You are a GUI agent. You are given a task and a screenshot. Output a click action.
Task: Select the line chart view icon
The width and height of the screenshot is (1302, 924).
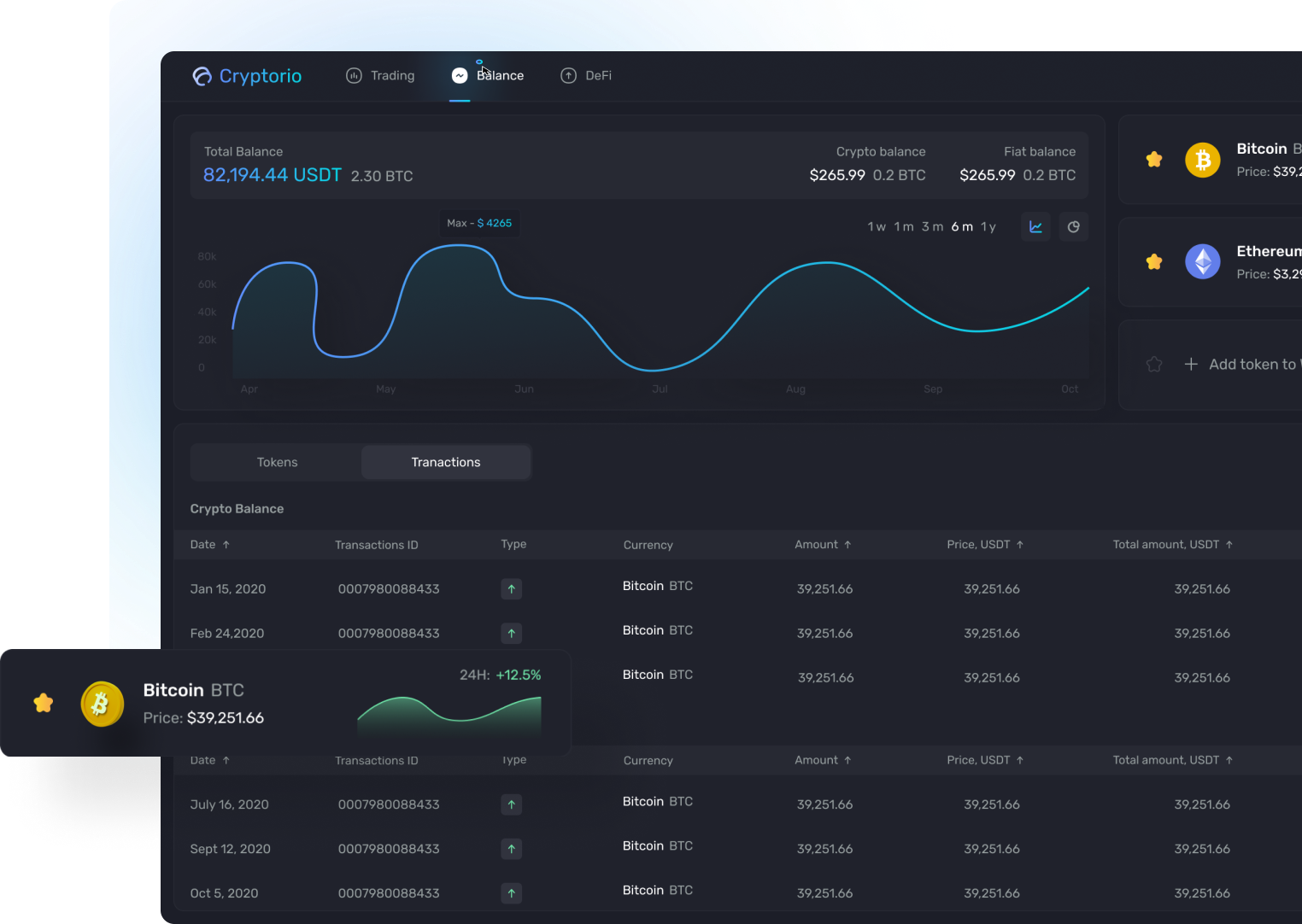(x=1035, y=227)
